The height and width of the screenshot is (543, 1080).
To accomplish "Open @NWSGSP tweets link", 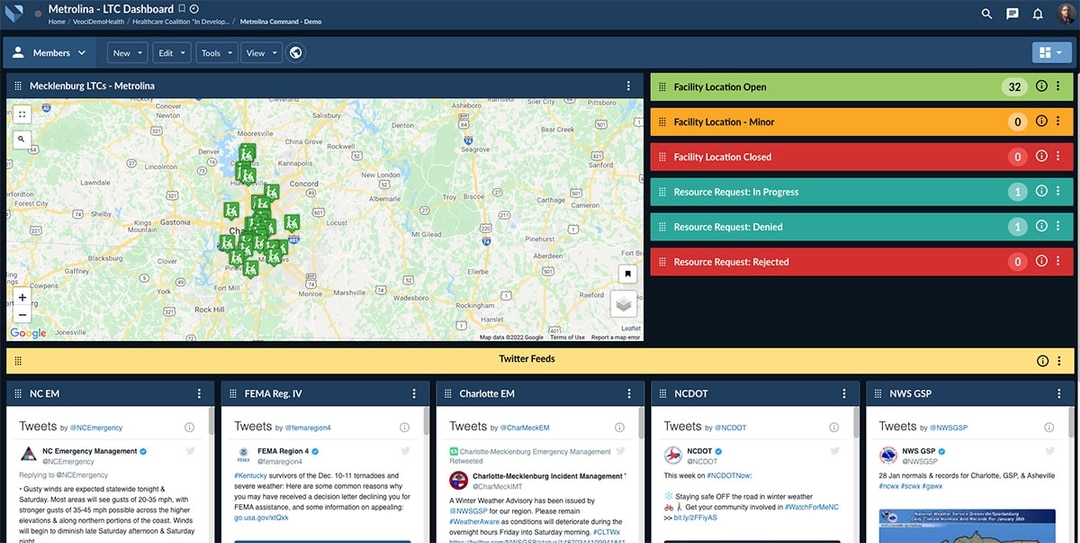I will [948, 428].
